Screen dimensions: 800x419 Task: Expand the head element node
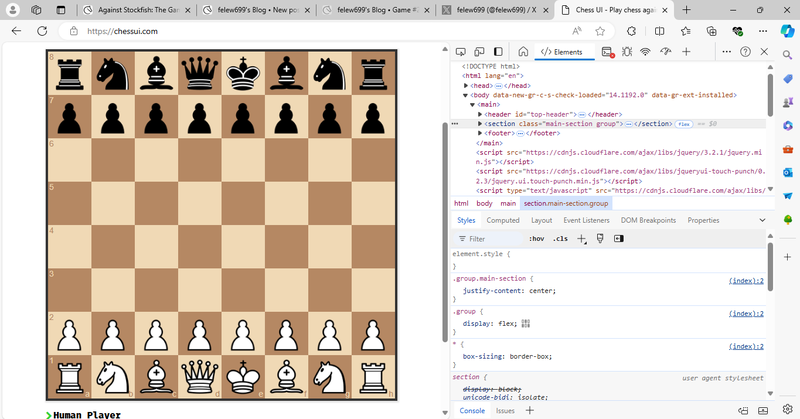coord(468,86)
